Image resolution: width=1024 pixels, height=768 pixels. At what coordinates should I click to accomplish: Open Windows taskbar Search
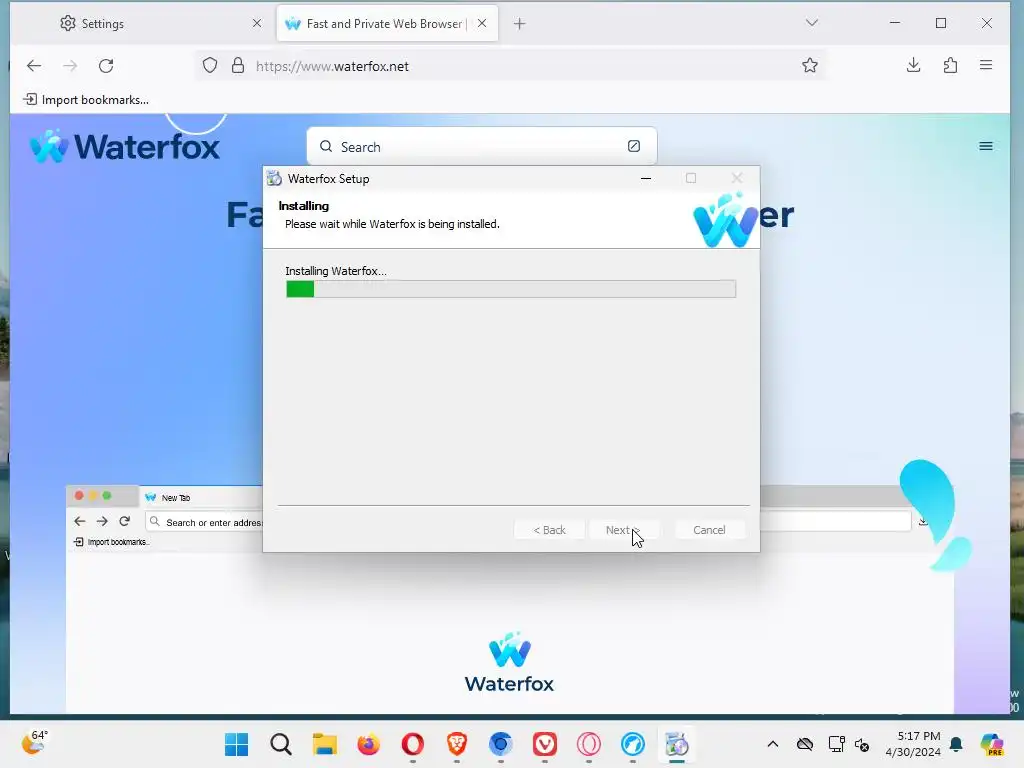281,744
